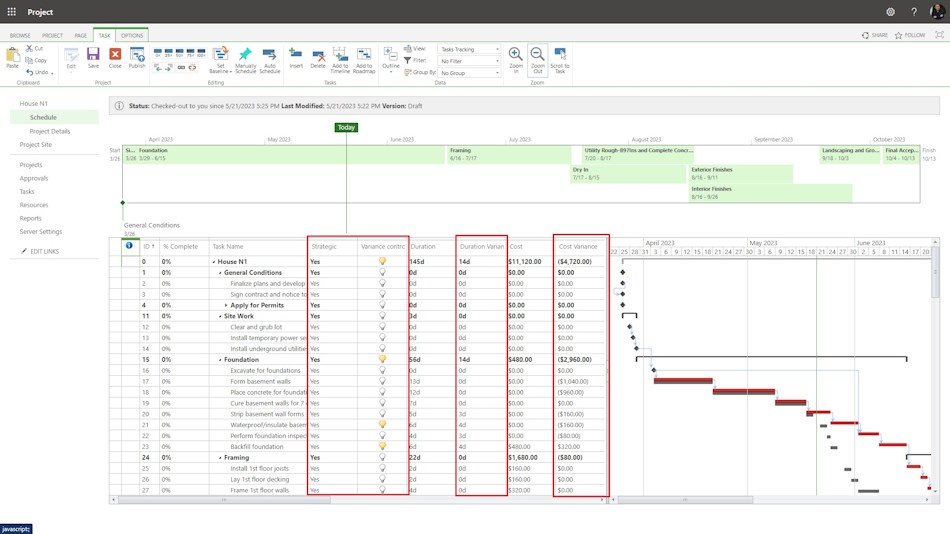Open the settings gear in the header
Image resolution: width=950 pixels, height=534 pixels.
890,12
